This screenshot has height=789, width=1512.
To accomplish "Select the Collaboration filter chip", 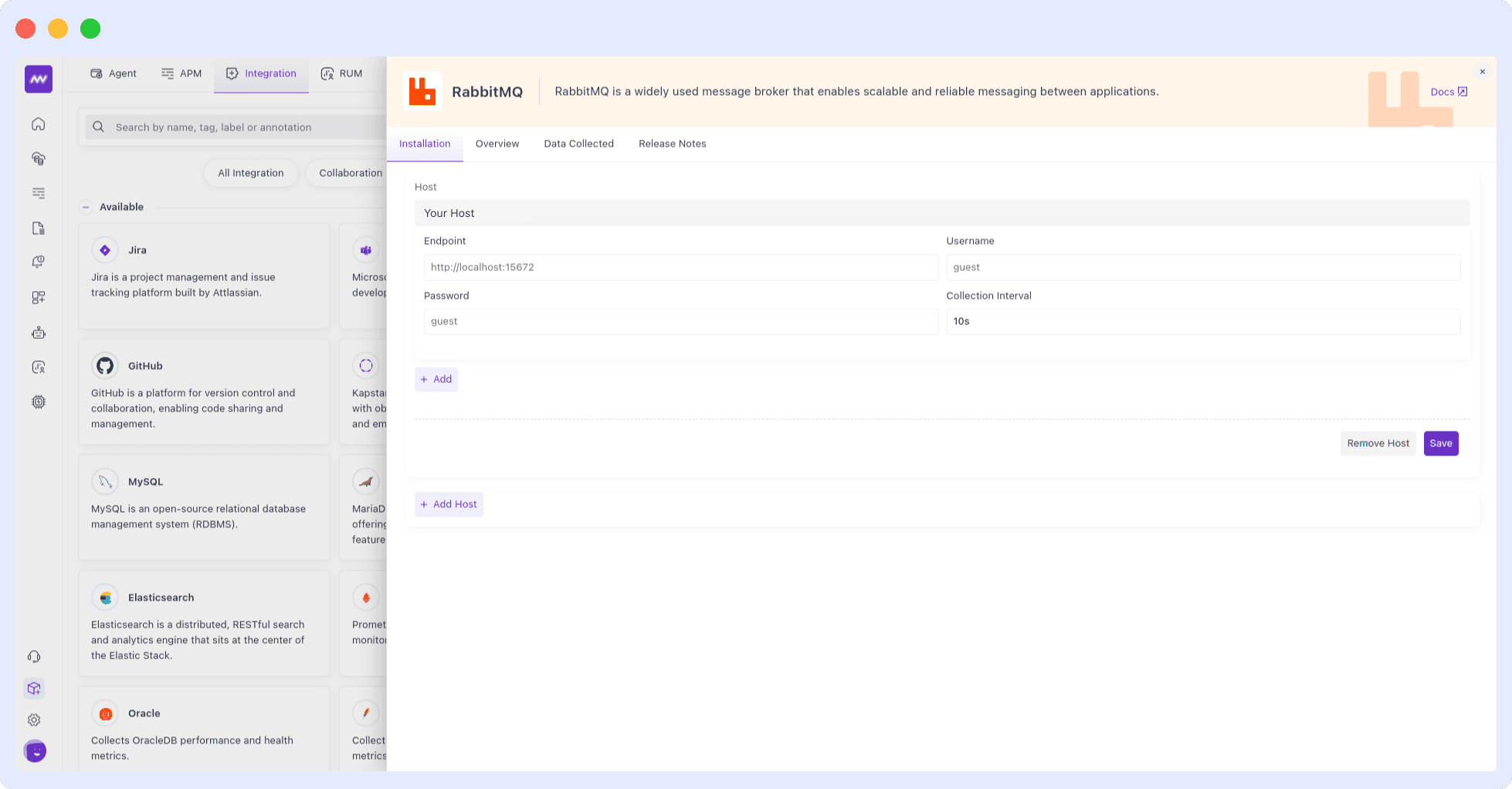I will (350, 173).
